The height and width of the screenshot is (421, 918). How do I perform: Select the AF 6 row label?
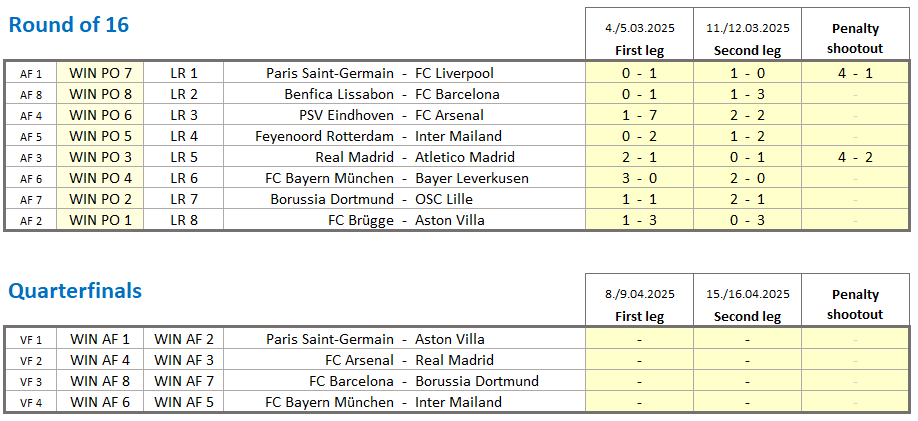(31, 179)
